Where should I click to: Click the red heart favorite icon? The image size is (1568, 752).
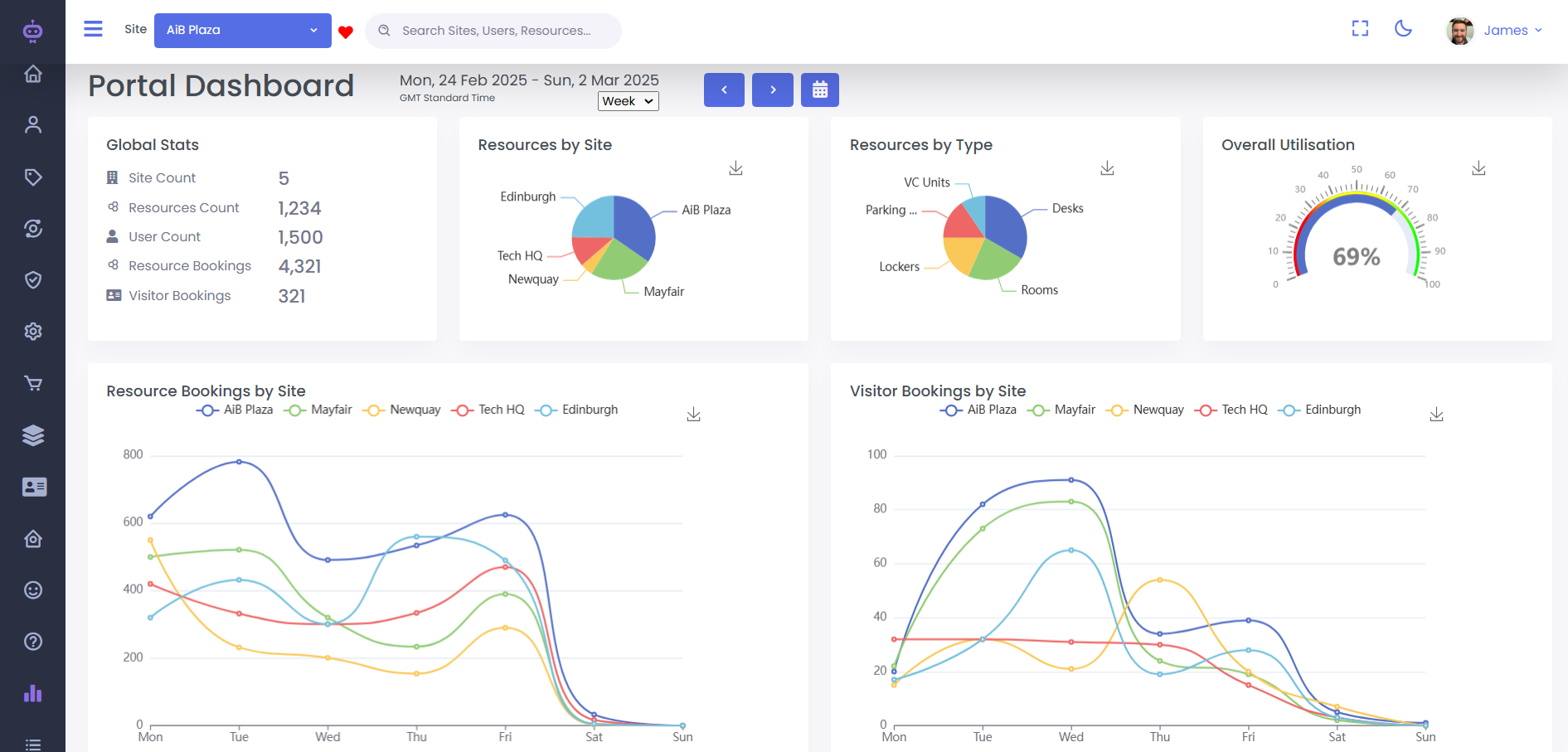tap(346, 32)
